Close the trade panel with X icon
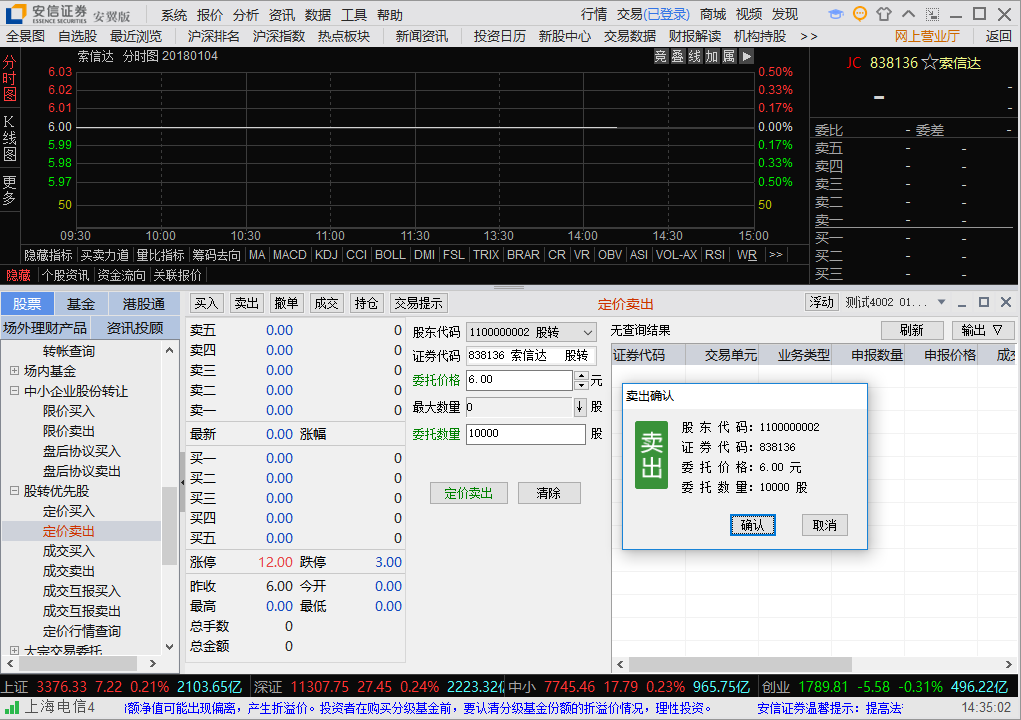Screen dimensions: 1021x720 pyautogui.click(x=1006, y=302)
